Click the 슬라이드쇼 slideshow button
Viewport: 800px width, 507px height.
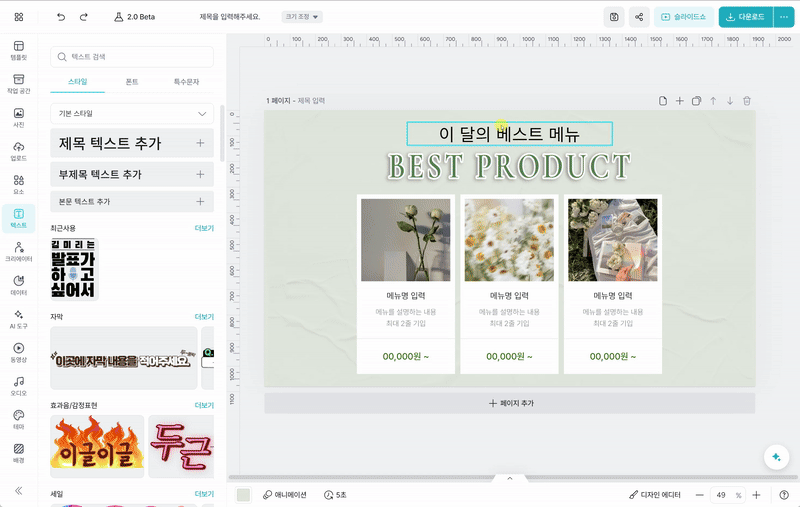tap(683, 17)
